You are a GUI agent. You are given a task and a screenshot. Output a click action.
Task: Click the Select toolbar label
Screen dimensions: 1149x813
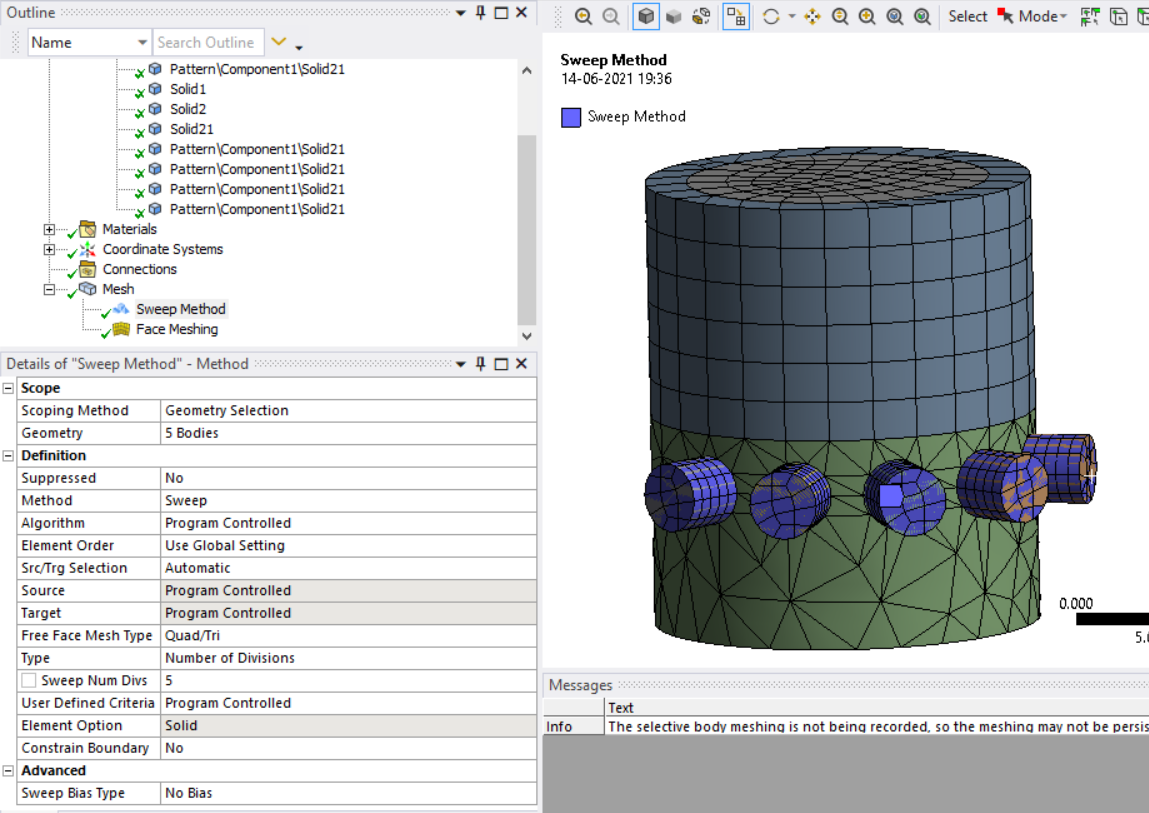[x=967, y=16]
